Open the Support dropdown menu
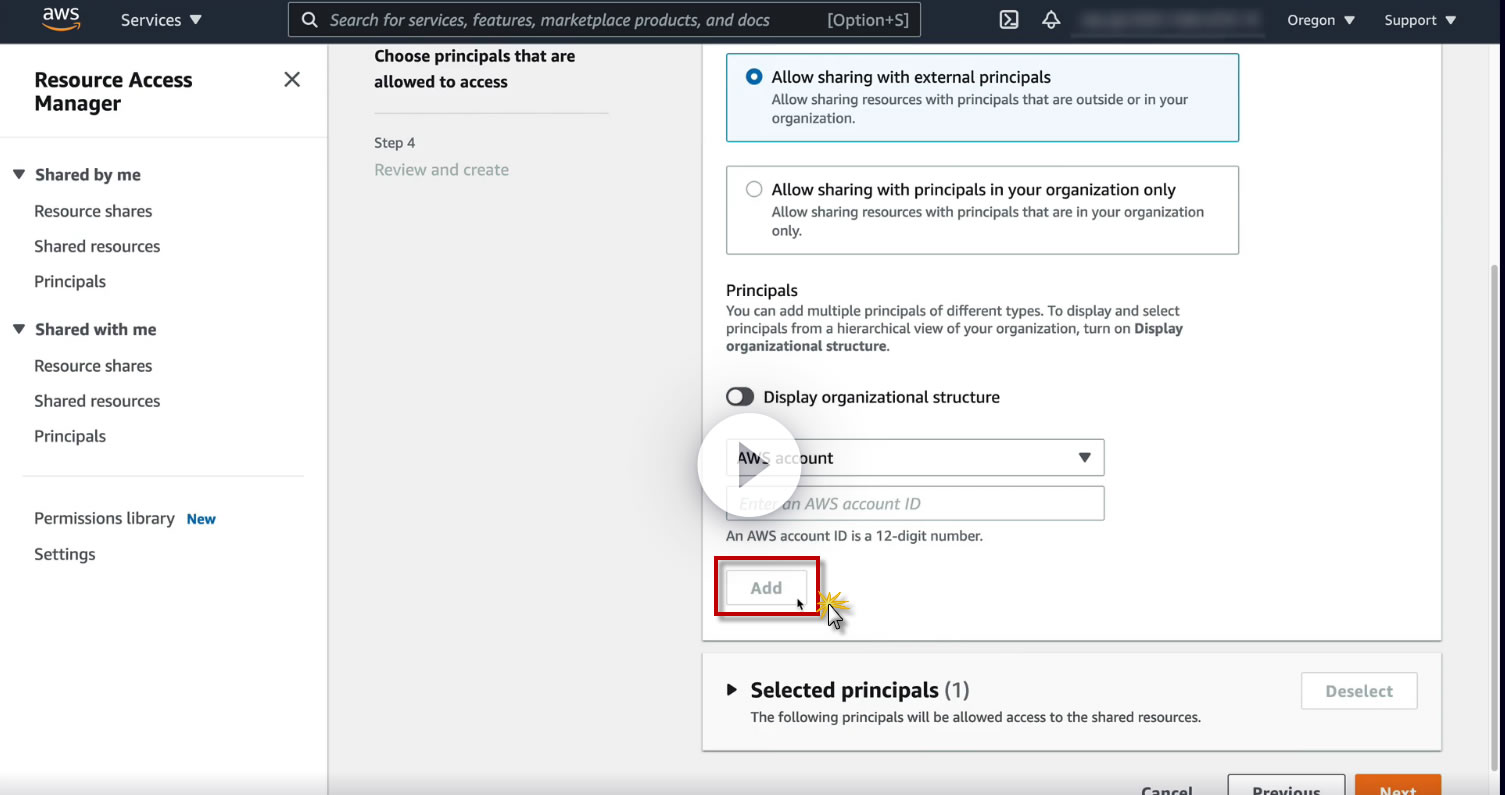The image size is (1505, 795). (1419, 20)
